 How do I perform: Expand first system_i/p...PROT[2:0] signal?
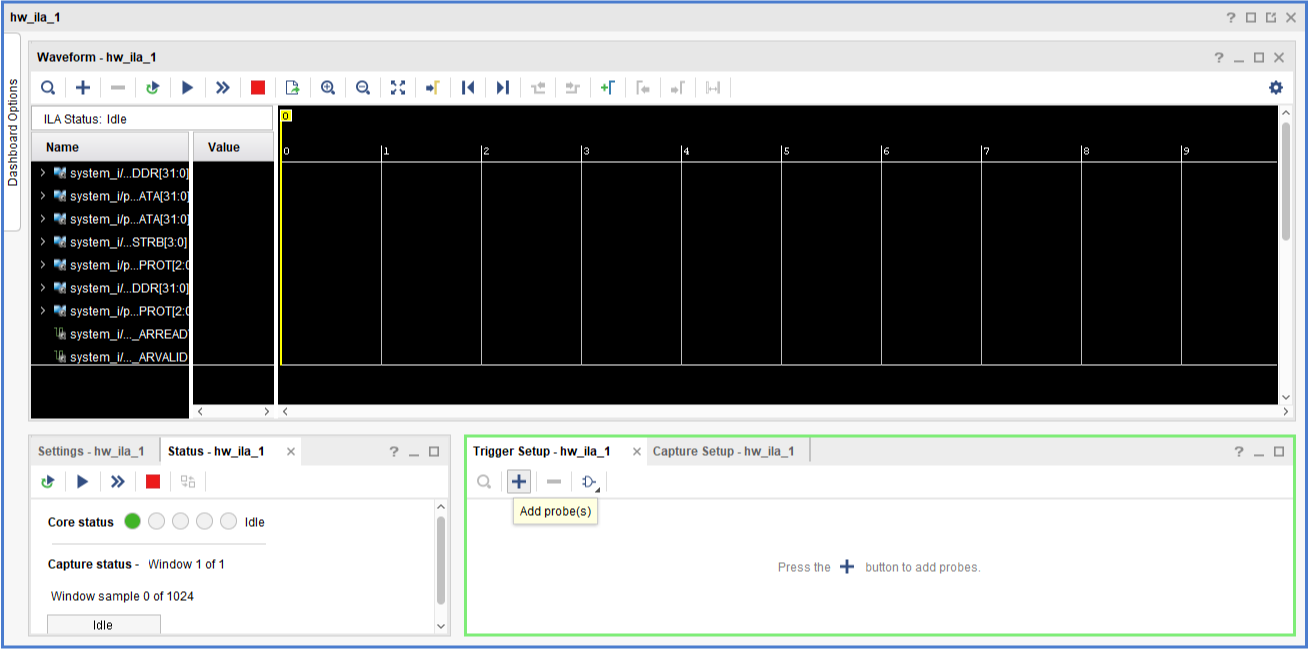click(43, 265)
